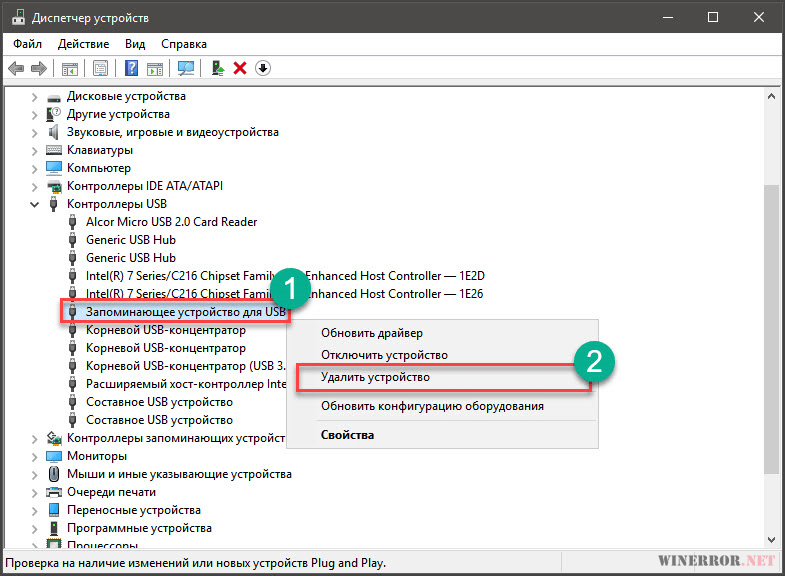Click the icon beside Переносные устройства
Image resolution: width=785 pixels, height=576 pixels.
54,510
